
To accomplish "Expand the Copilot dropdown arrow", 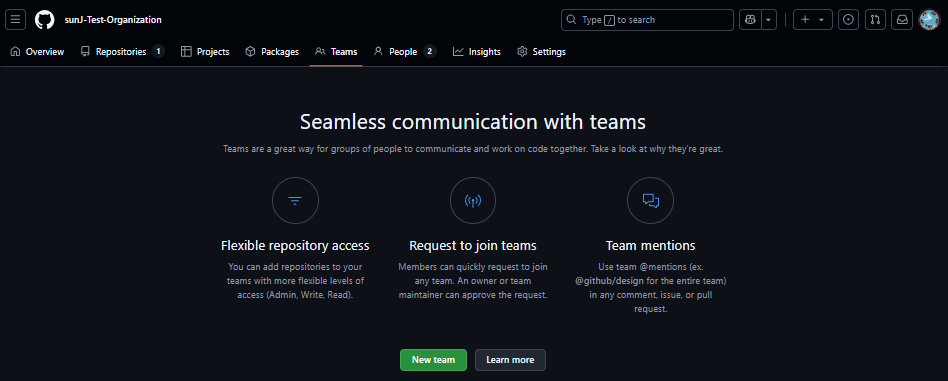I will (768, 19).
